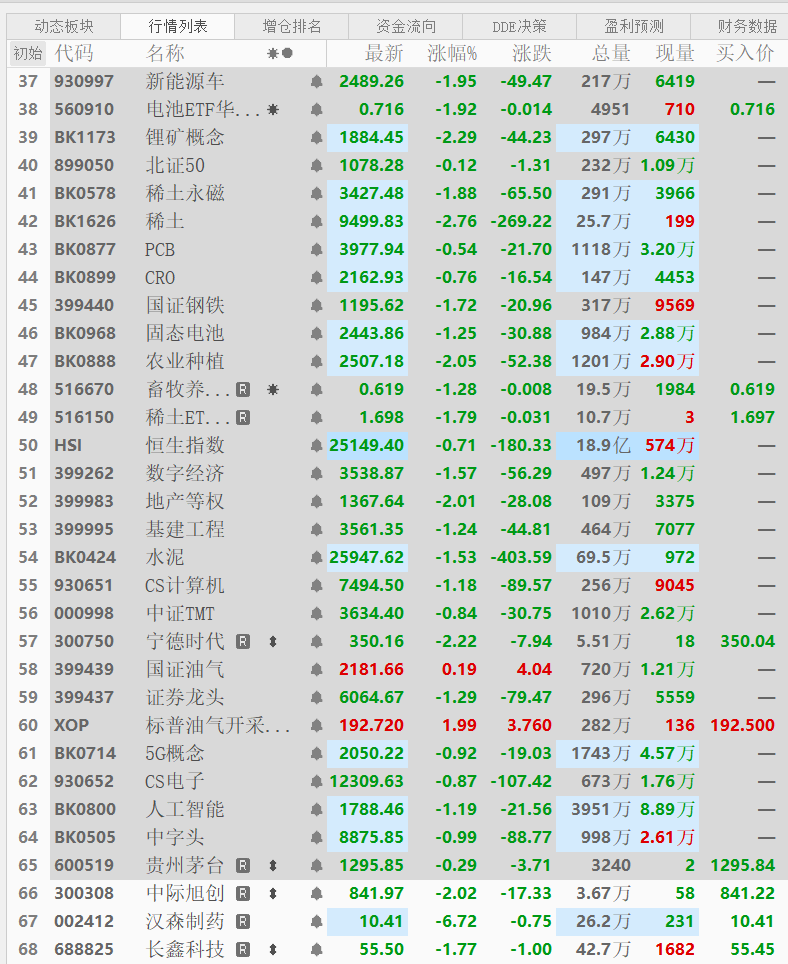Click the star marker in the 畜牧养 row
Screen dimensions: 788x964
click(x=273, y=389)
